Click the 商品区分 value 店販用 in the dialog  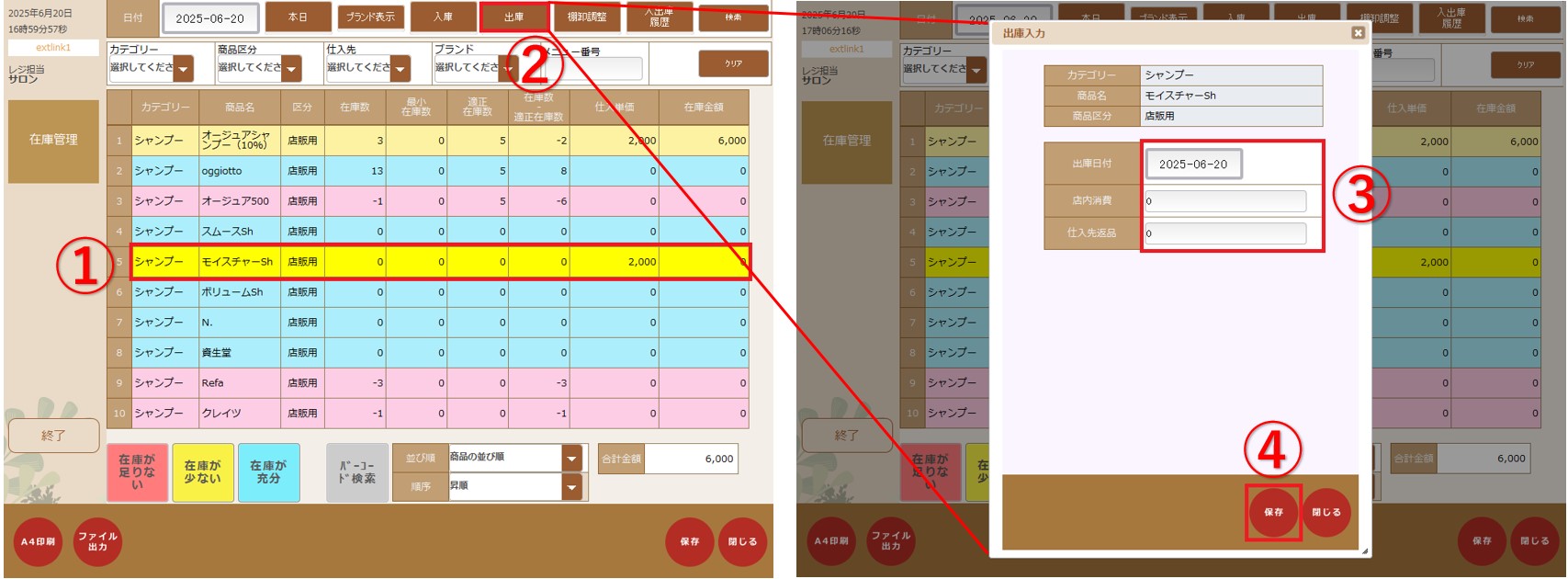[1231, 116]
